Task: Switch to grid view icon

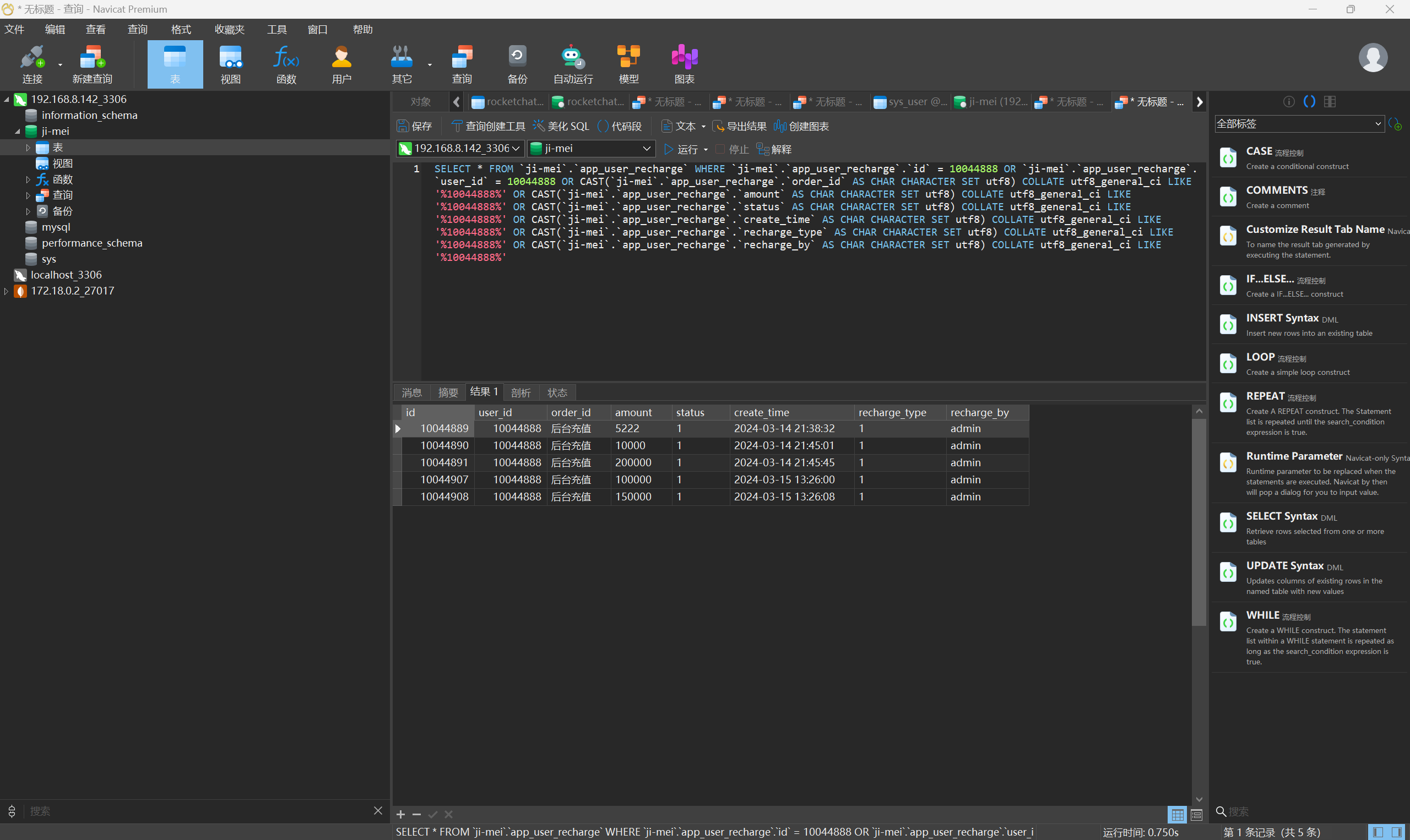Action: pyautogui.click(x=1177, y=815)
